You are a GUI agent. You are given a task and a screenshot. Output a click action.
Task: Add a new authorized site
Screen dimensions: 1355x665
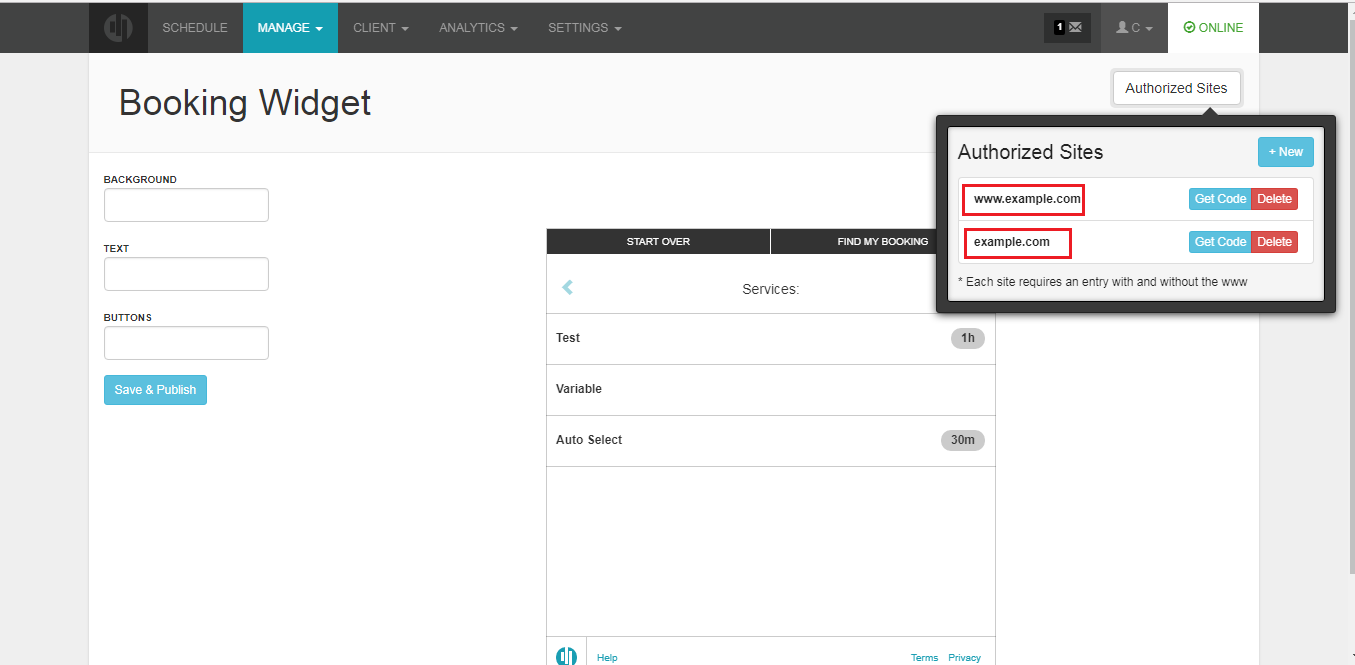(x=1286, y=152)
